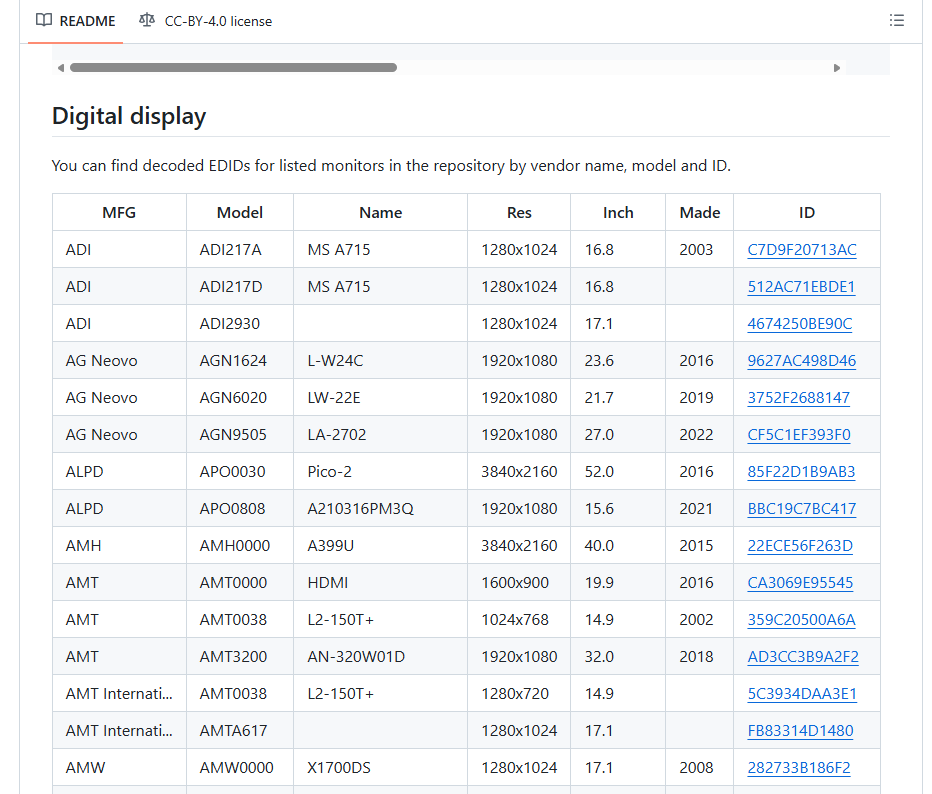The image size is (932, 794).
Task: Select made cell 2008
Action: coord(700,767)
